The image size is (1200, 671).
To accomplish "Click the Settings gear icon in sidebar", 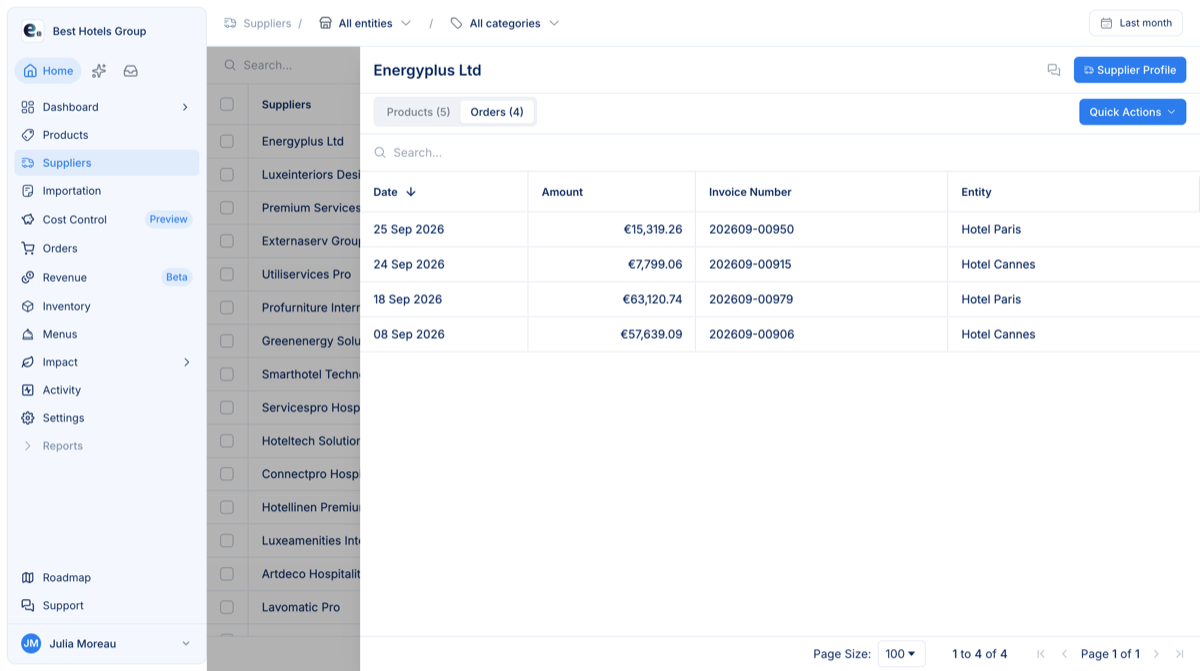I will click(x=28, y=418).
